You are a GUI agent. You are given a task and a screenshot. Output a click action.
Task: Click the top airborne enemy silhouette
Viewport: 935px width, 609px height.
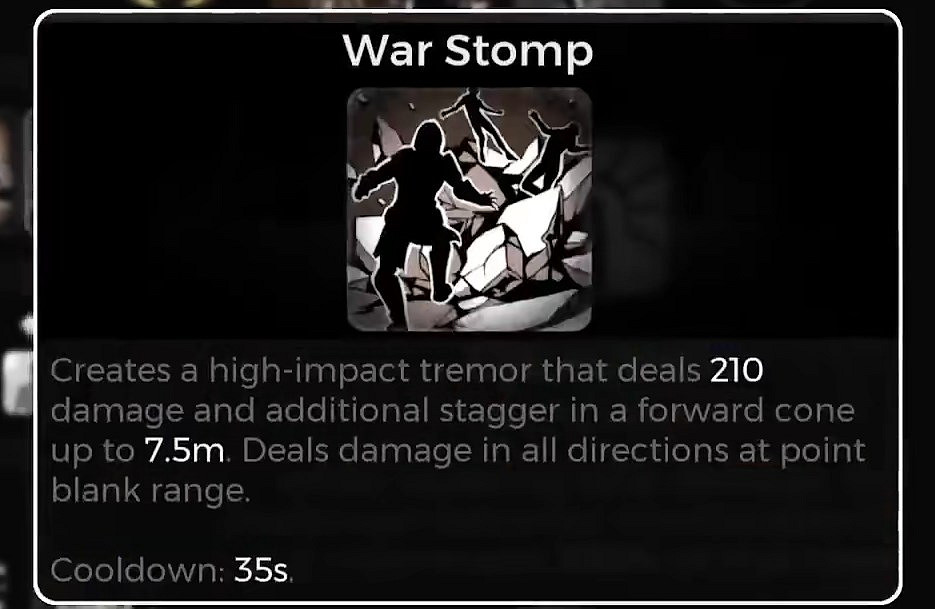pyautogui.click(x=475, y=119)
